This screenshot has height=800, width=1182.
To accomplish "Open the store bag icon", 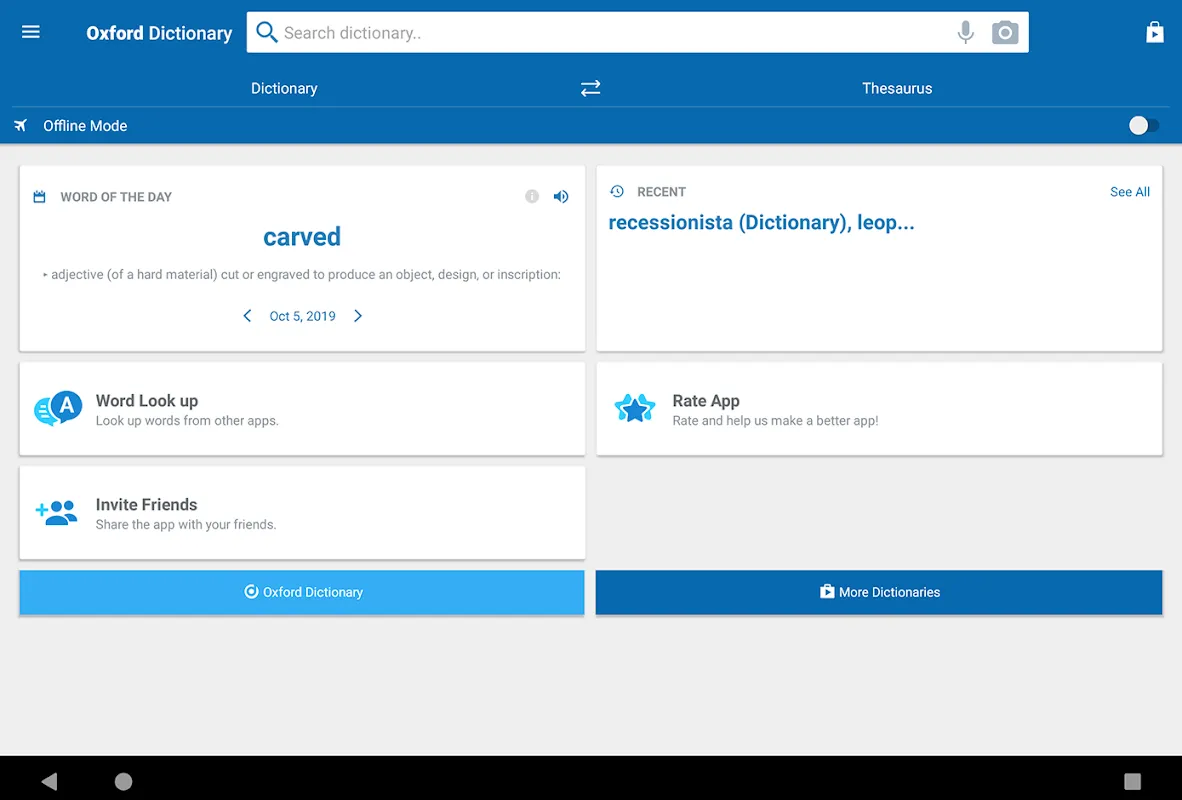I will click(1155, 32).
